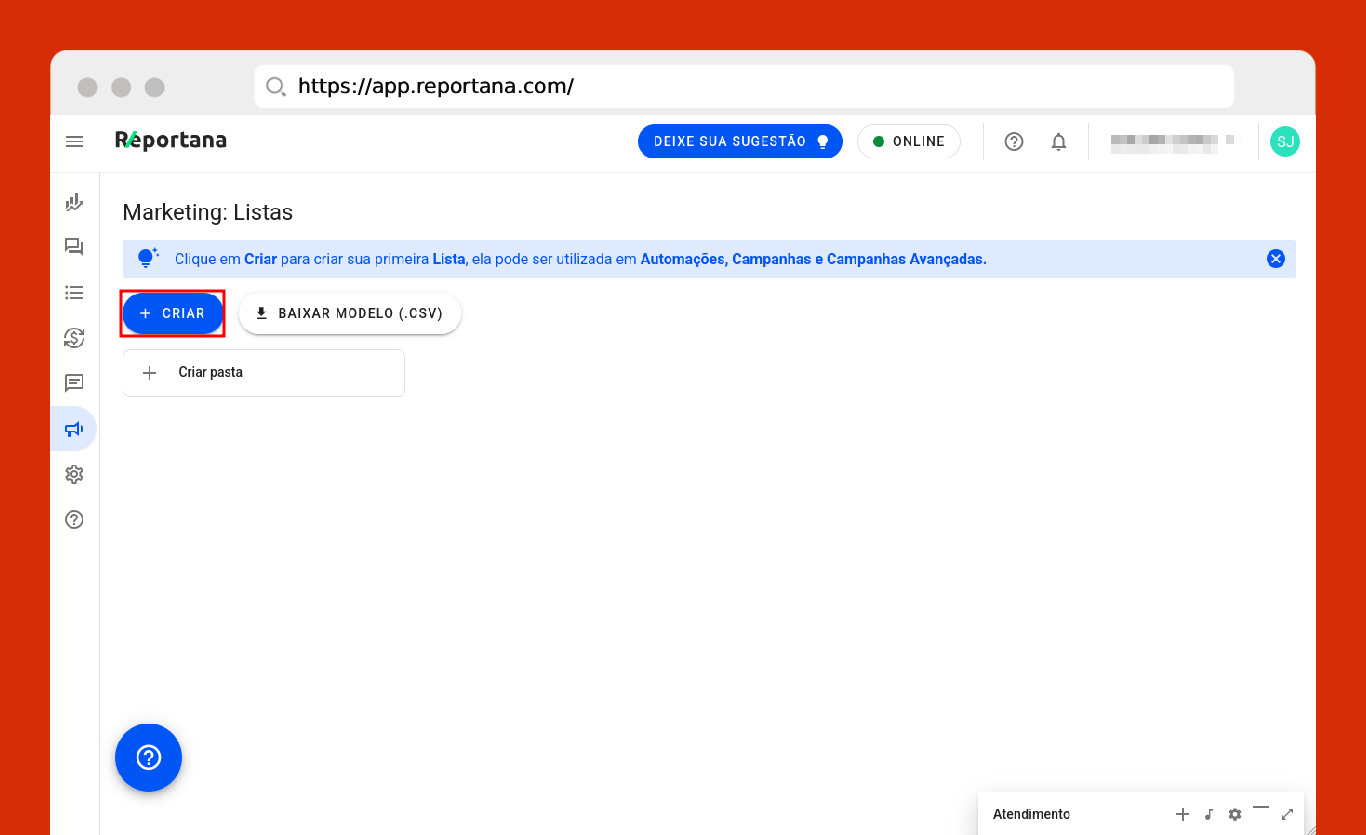Screen dimensions: 1366x835
Task: Toggle the Atendimento sound note icon
Action: click(x=1208, y=814)
